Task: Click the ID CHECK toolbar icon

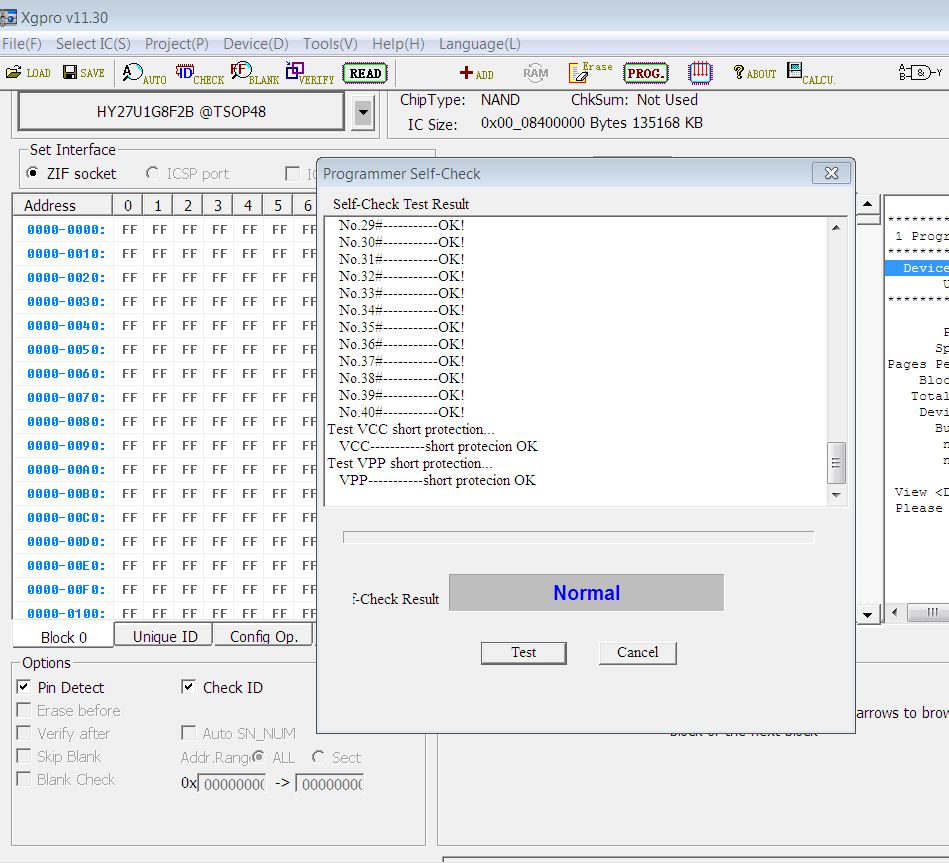Action: tap(199, 73)
